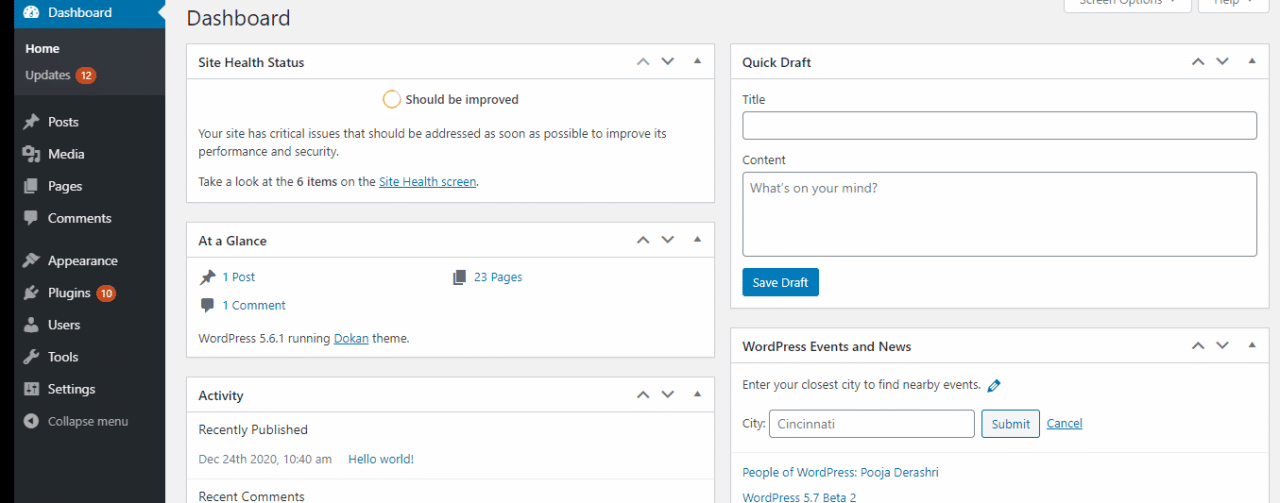Image resolution: width=1280 pixels, height=503 pixels.
Task: Click the Save Draft button
Action: click(x=780, y=282)
